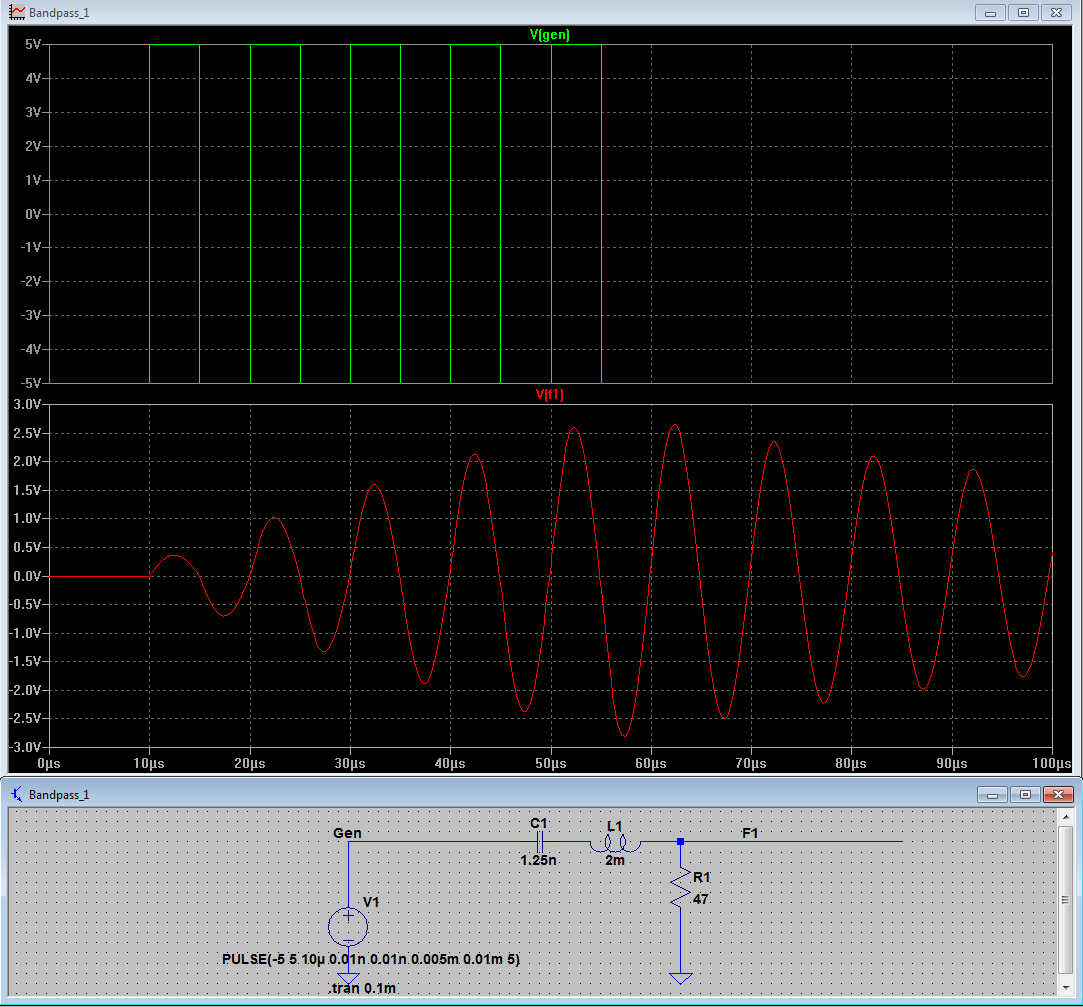
Task: Click the F1 output net label
Action: (x=750, y=832)
